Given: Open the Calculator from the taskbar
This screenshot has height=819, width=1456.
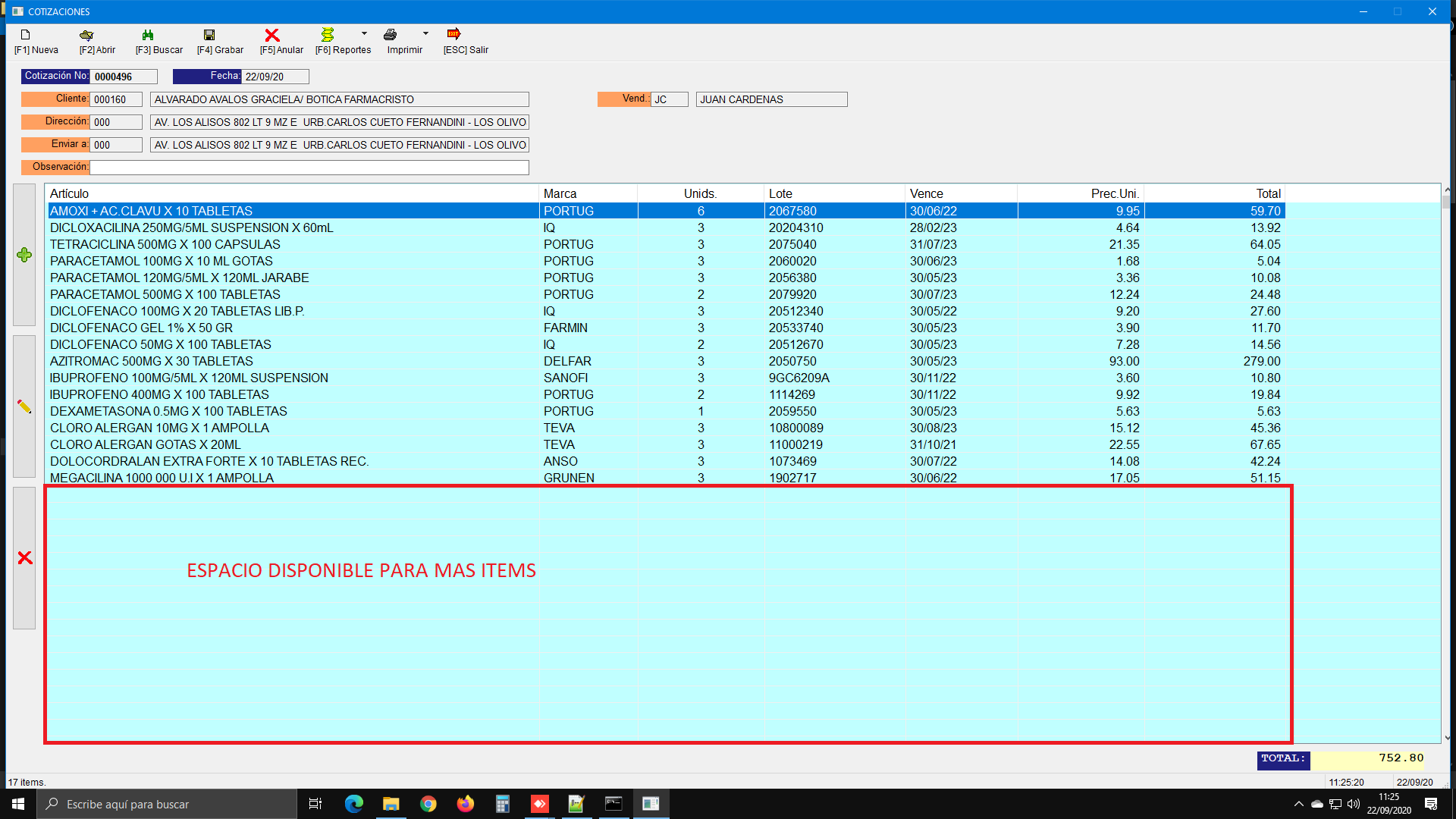Looking at the screenshot, I should pos(502,804).
